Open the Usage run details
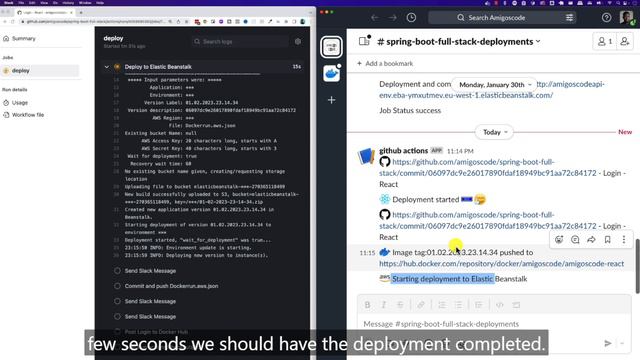 [20, 102]
